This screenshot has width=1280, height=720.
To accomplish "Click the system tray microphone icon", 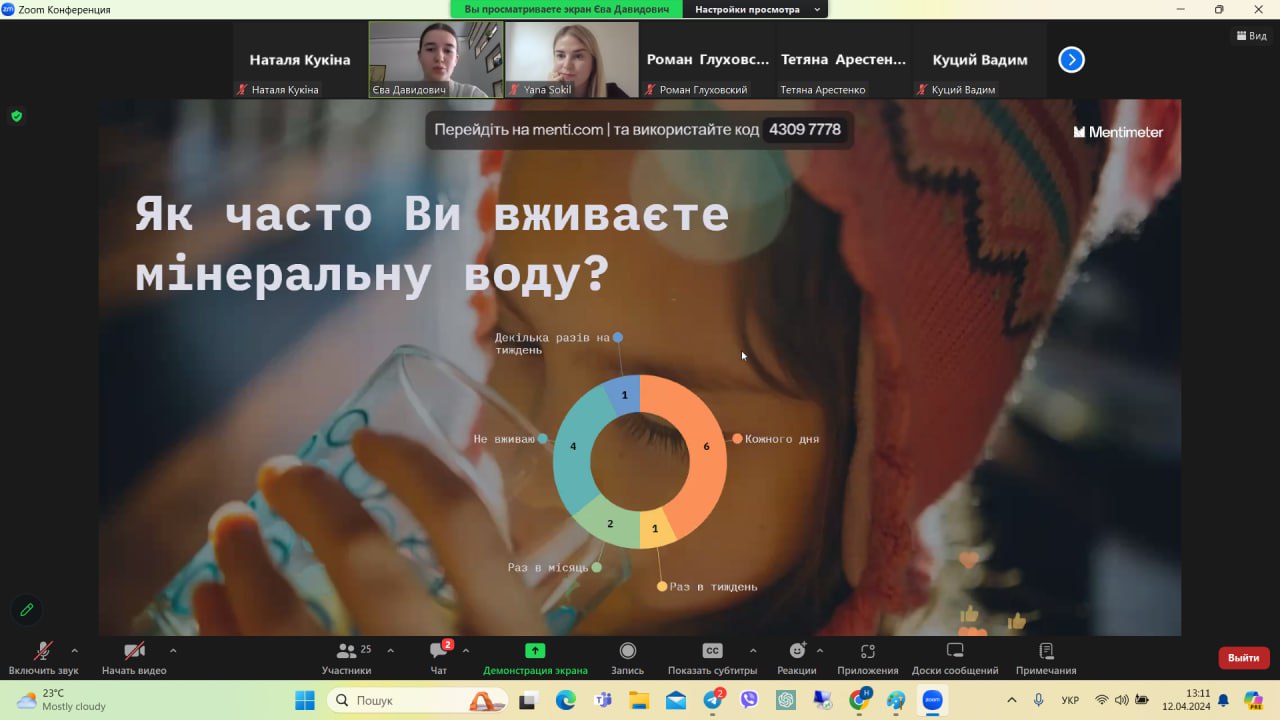I will [x=1039, y=700].
